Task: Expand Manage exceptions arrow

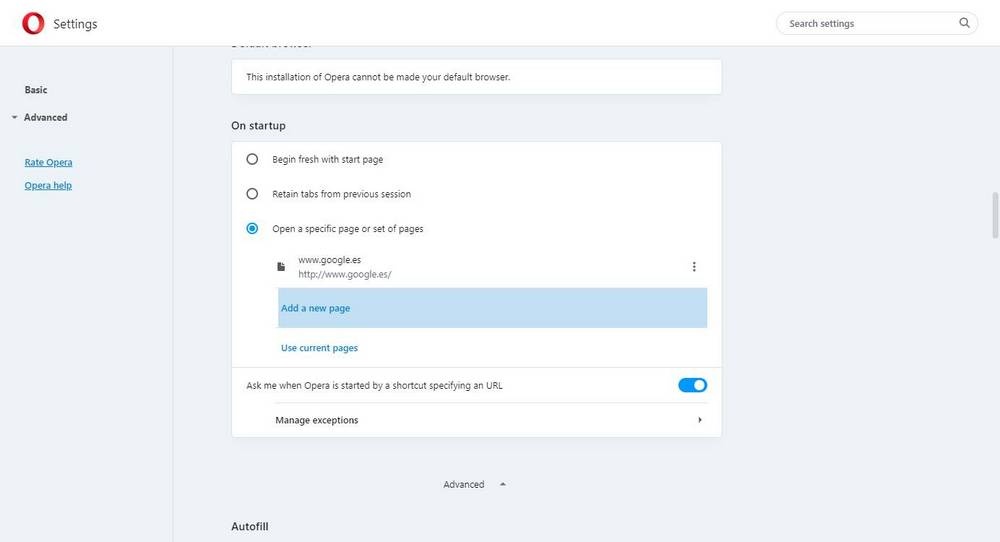Action: pyautogui.click(x=700, y=420)
